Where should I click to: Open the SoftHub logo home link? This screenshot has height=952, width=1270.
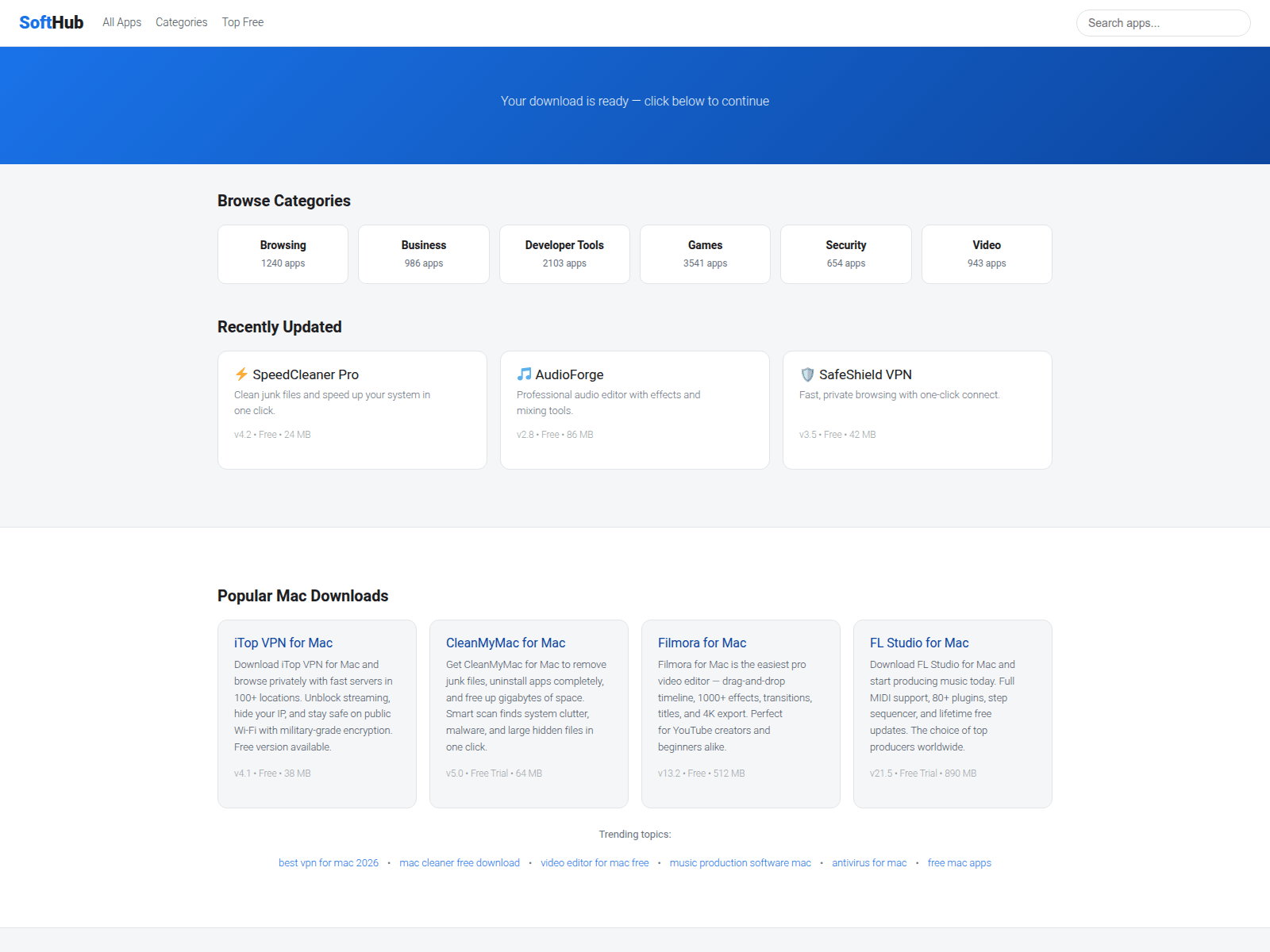[x=52, y=23]
